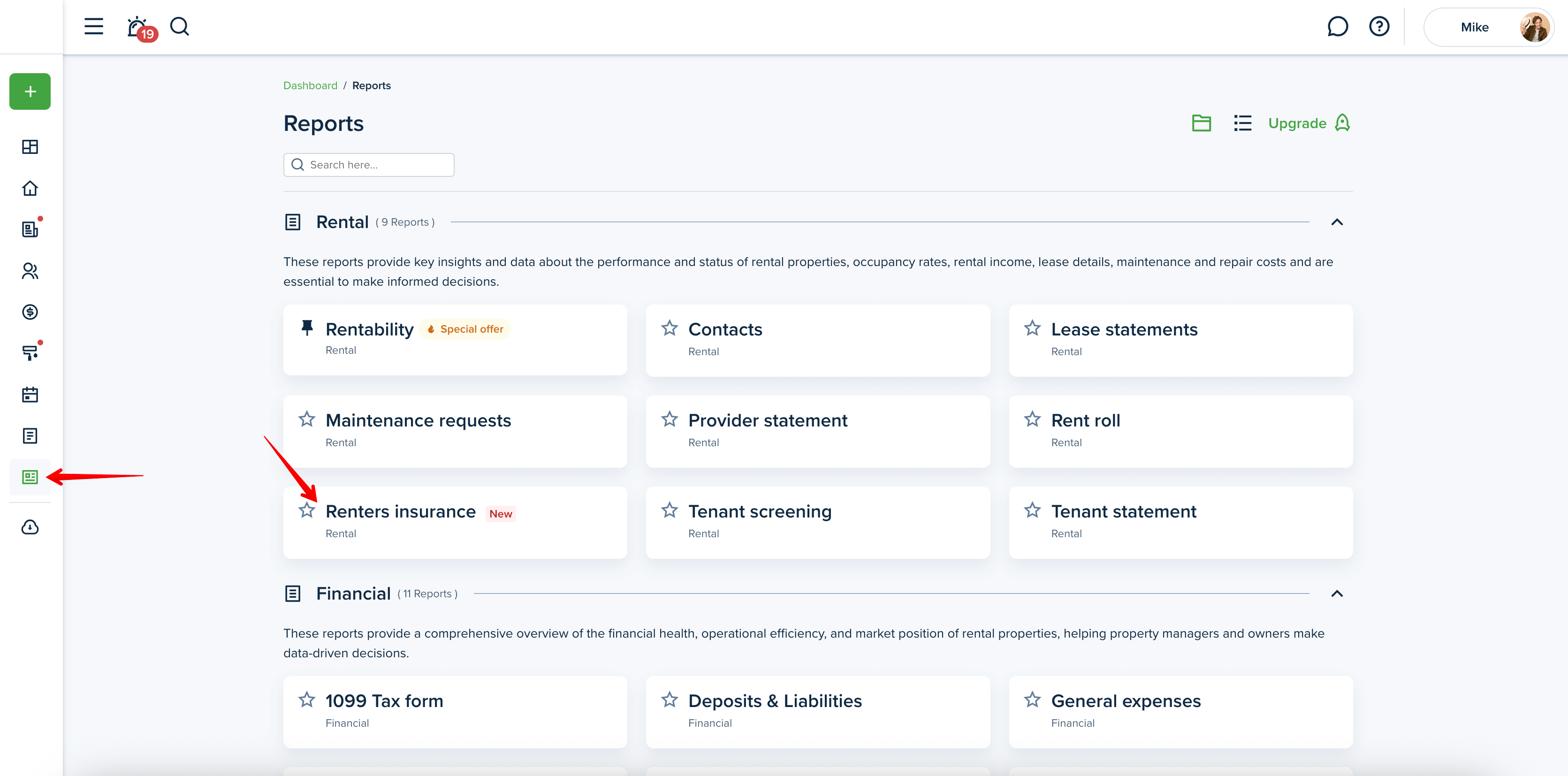Viewport: 1568px width, 776px height.
Task: Open the calendar sidebar icon
Action: [30, 395]
